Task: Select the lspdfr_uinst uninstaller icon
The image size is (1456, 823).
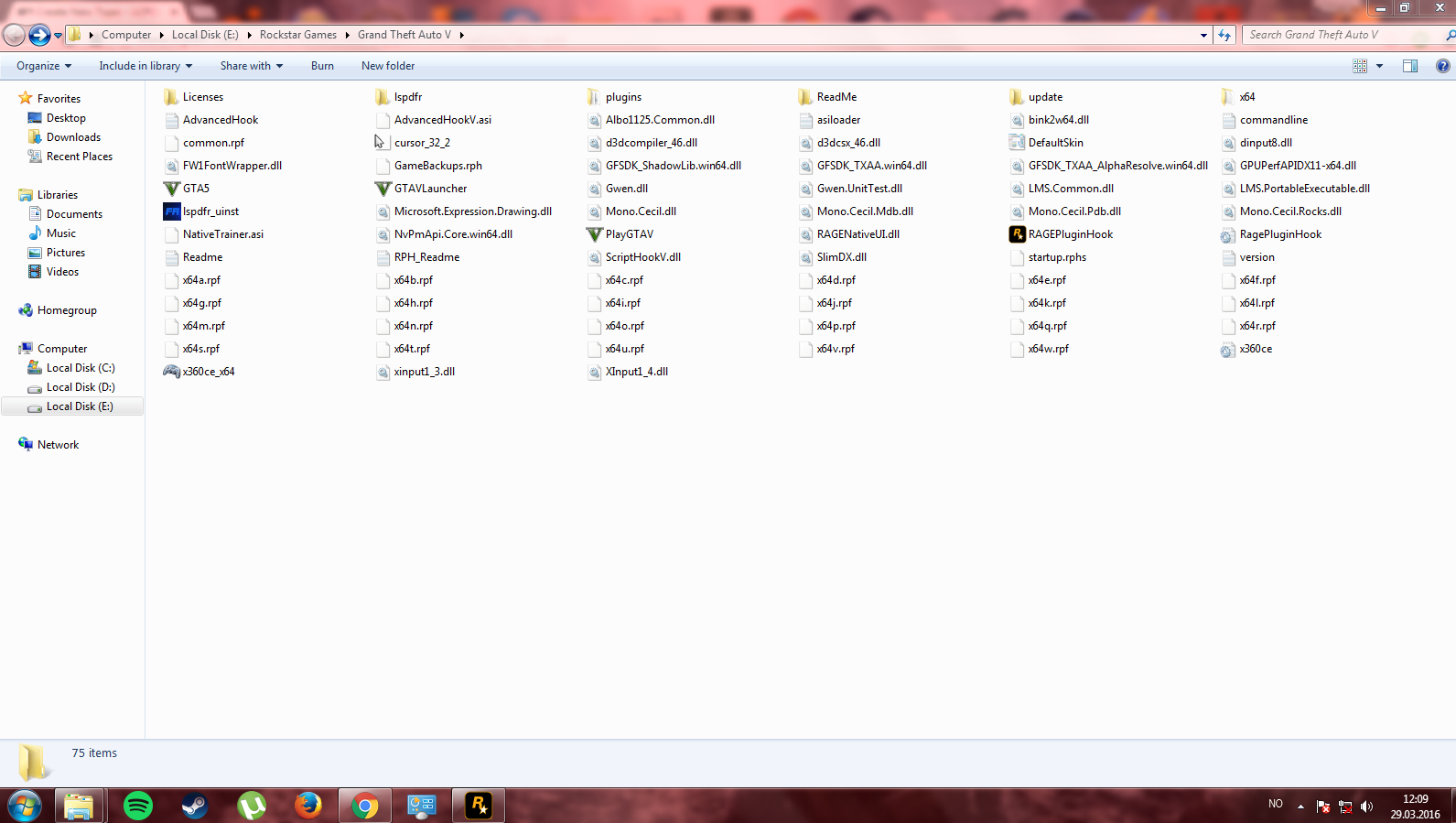Action: pyautogui.click(x=171, y=211)
